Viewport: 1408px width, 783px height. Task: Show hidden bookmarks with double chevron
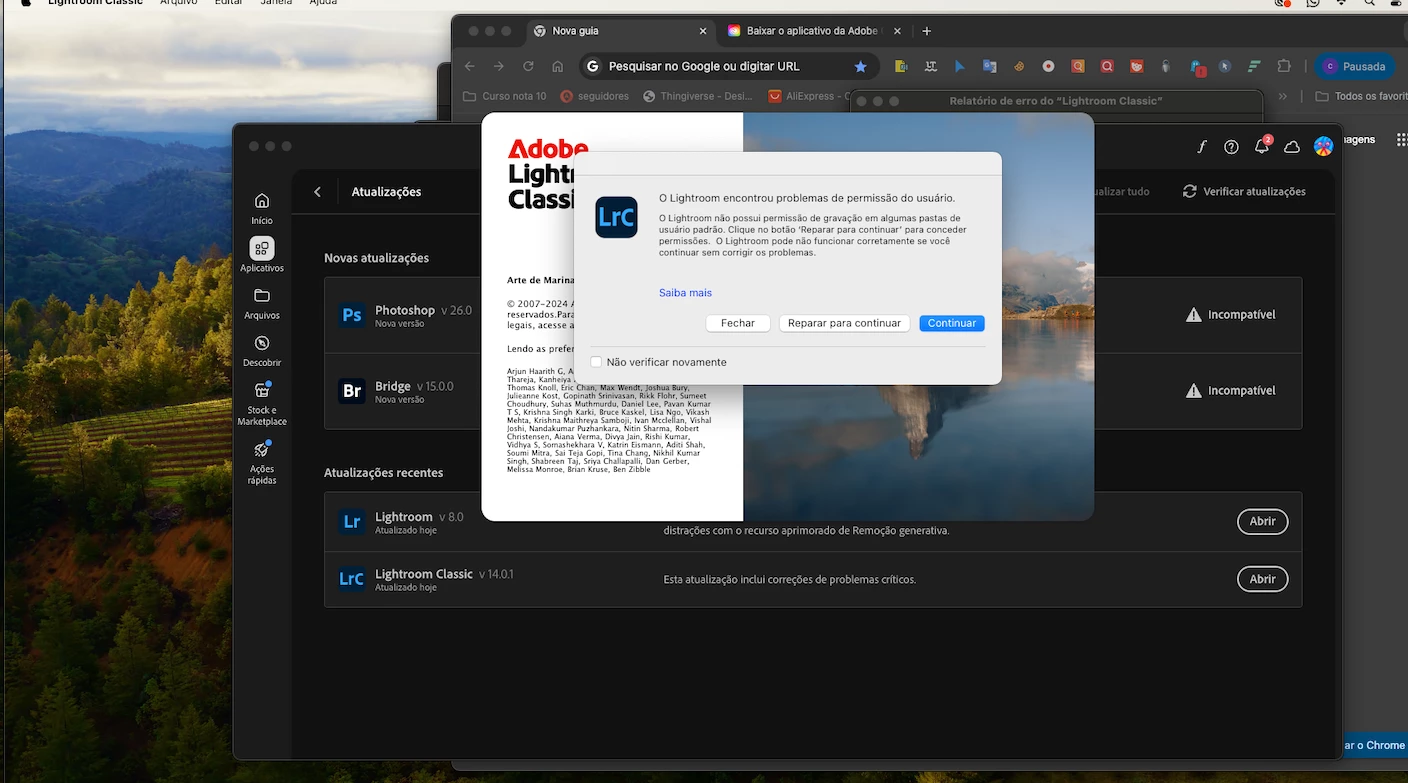(1283, 96)
